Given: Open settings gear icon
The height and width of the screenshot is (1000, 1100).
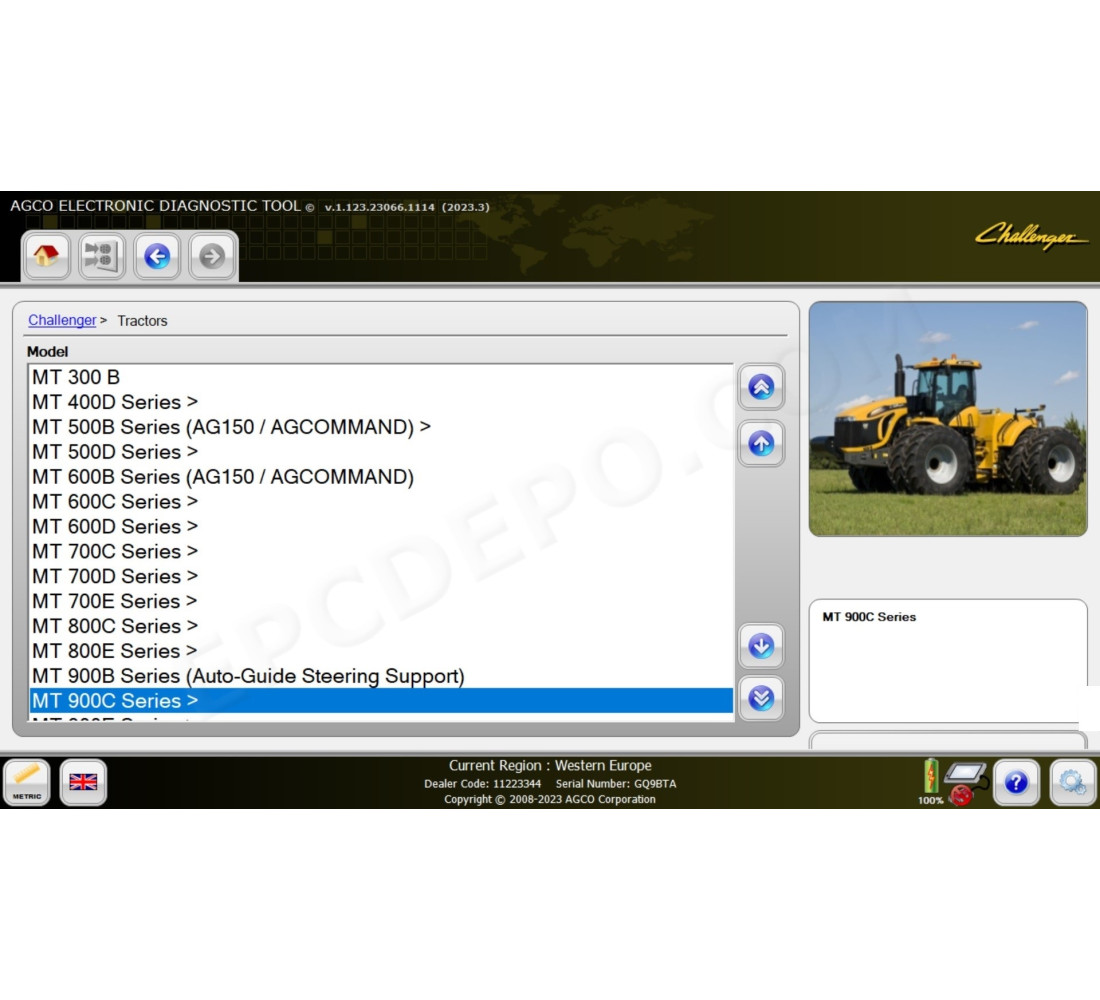Looking at the screenshot, I should (x=1073, y=782).
